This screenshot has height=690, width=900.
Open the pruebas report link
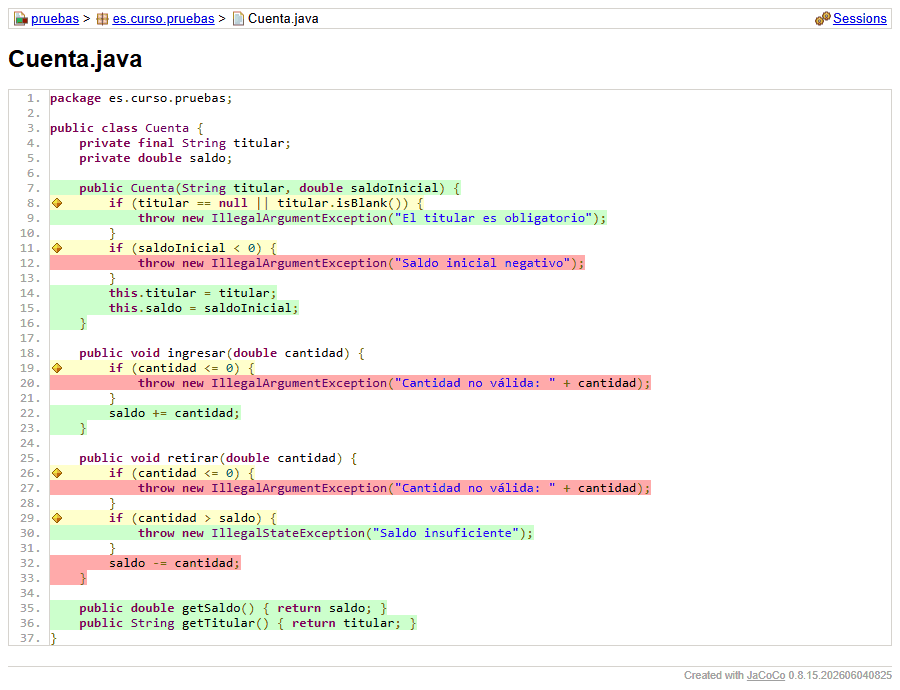[x=55, y=19]
